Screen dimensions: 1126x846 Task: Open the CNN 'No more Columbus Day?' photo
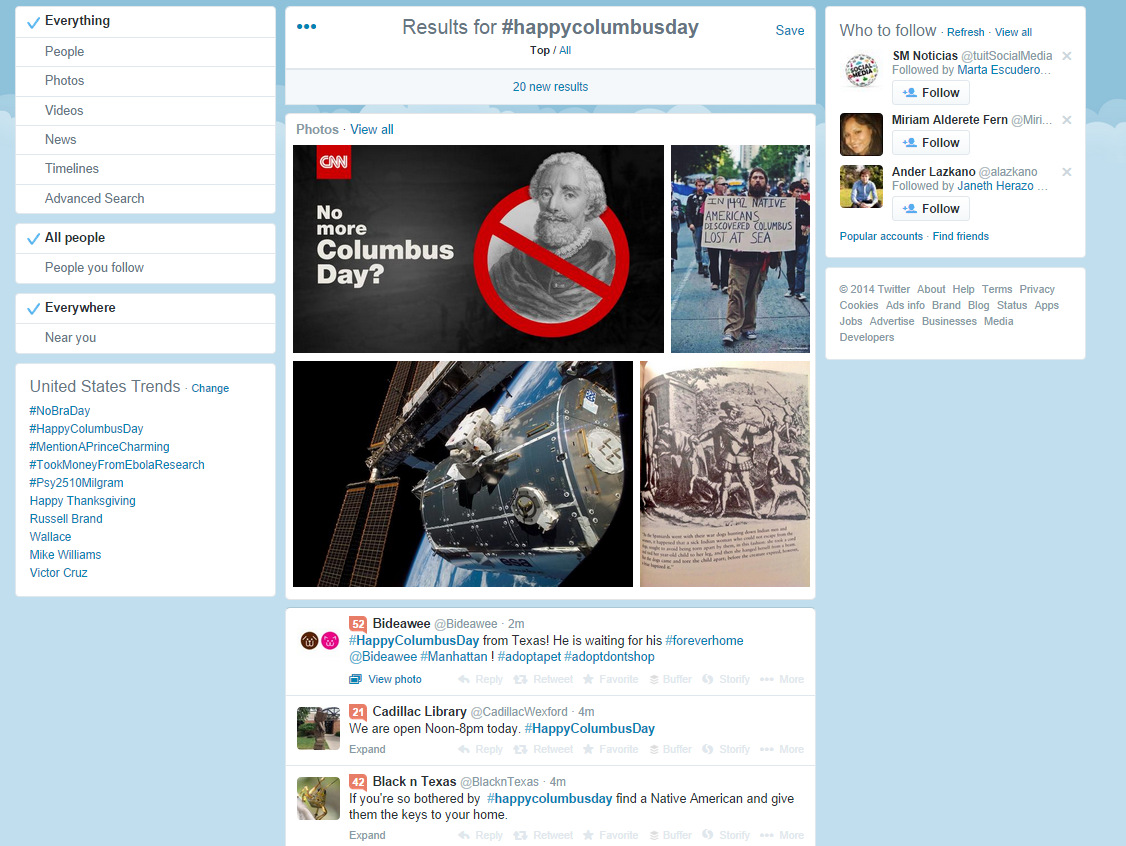[478, 249]
